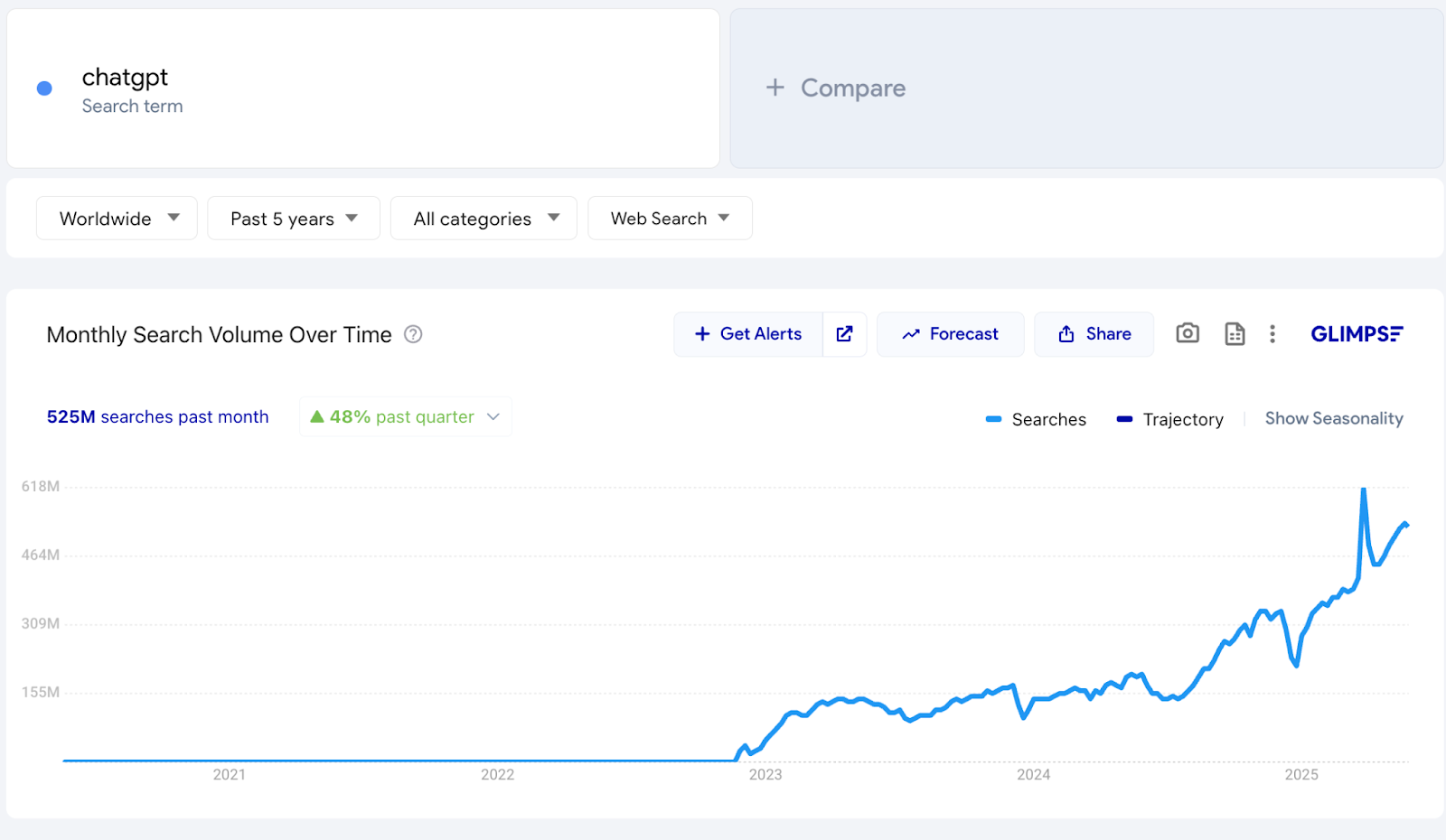Toggle the Searches legend series
Image resolution: width=1446 pixels, height=840 pixels.
coord(1036,419)
